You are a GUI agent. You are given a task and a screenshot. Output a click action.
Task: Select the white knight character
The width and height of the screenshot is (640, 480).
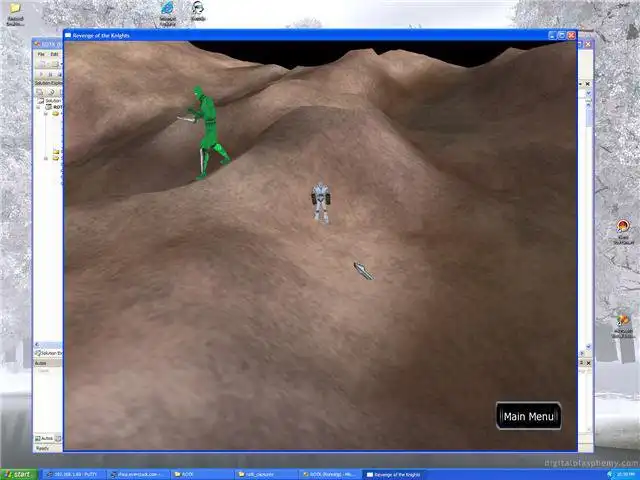[x=321, y=202]
